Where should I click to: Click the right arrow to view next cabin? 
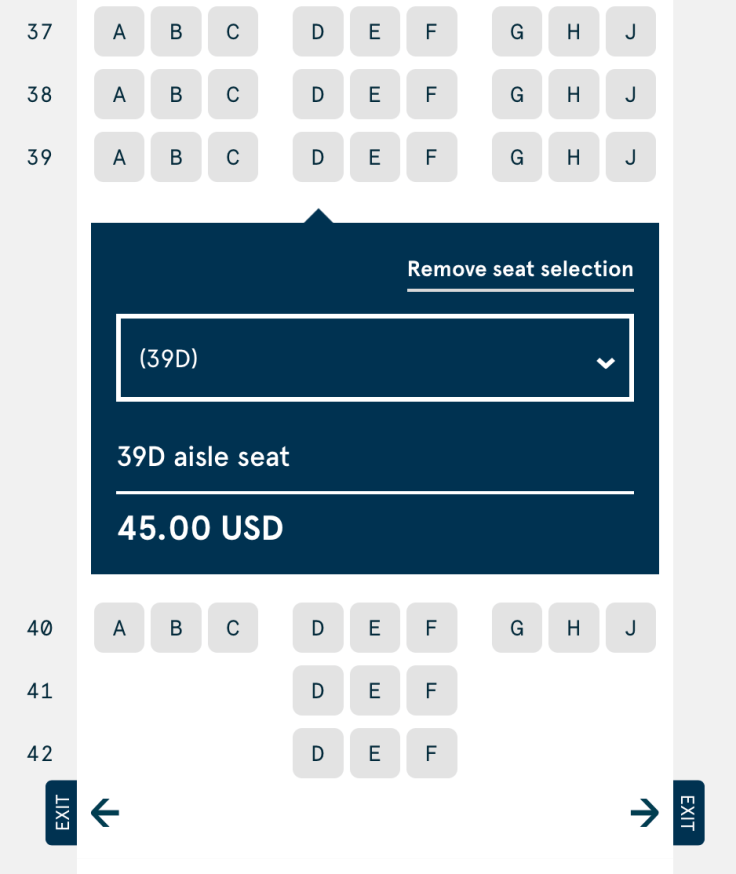(x=644, y=813)
